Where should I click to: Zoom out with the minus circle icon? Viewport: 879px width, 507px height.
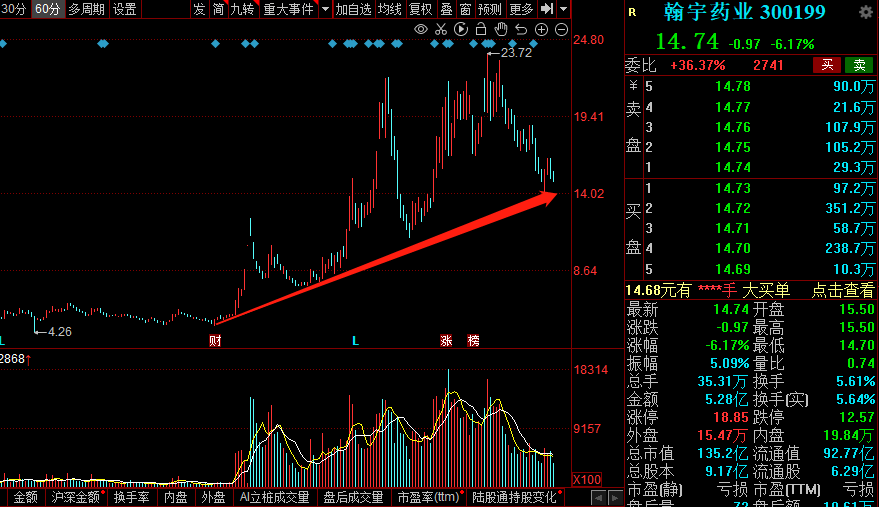(x=561, y=30)
